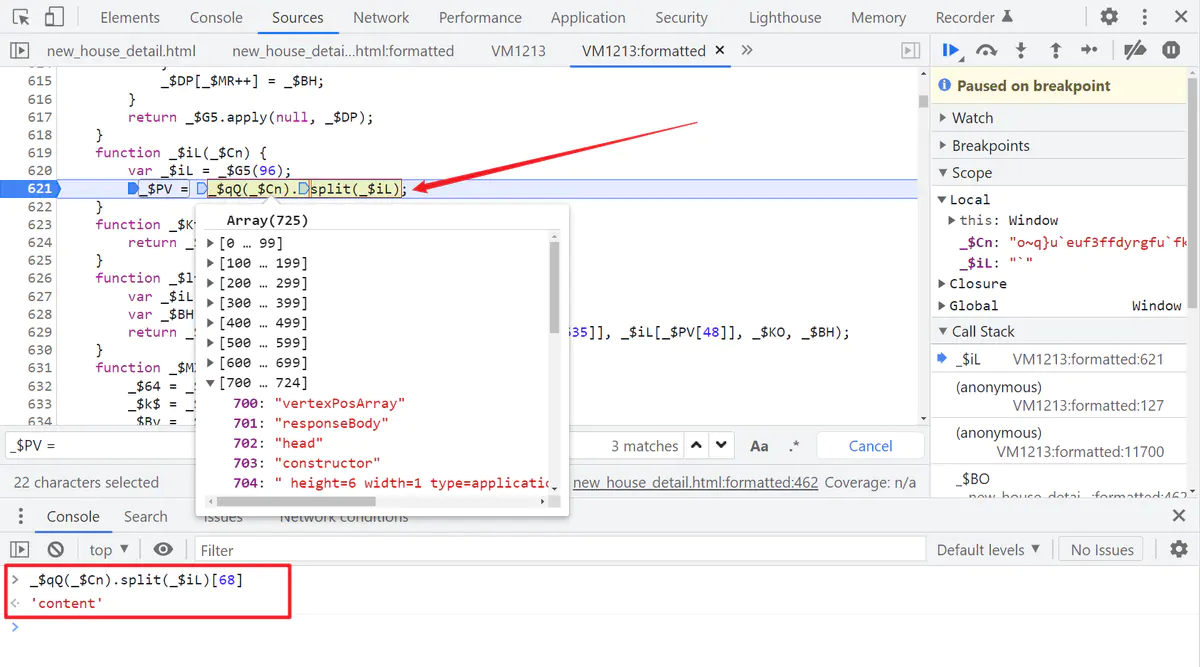
Task: Clear the console with the ban icon
Action: [56, 549]
